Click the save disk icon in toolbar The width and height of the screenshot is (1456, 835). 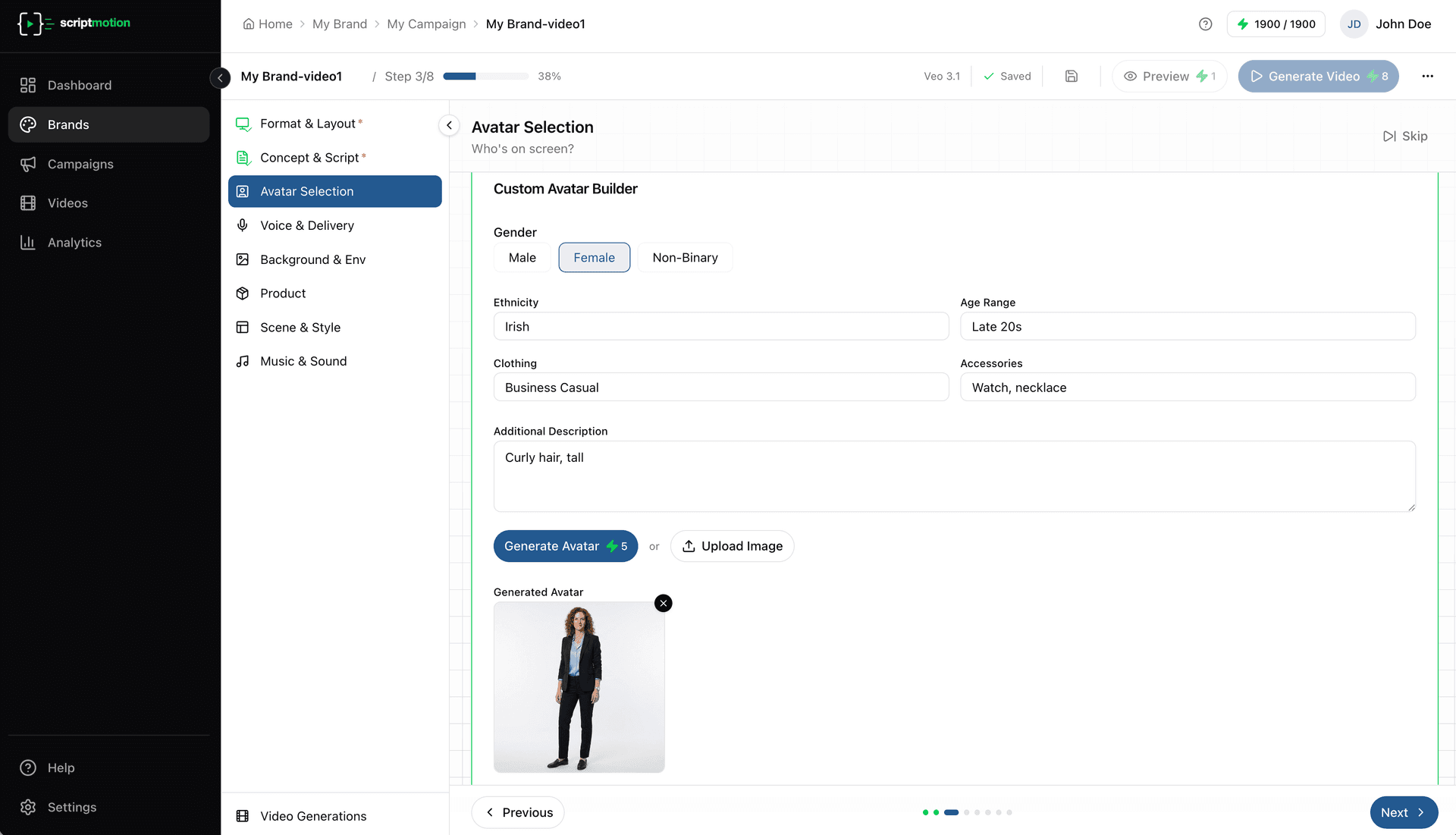click(1071, 76)
